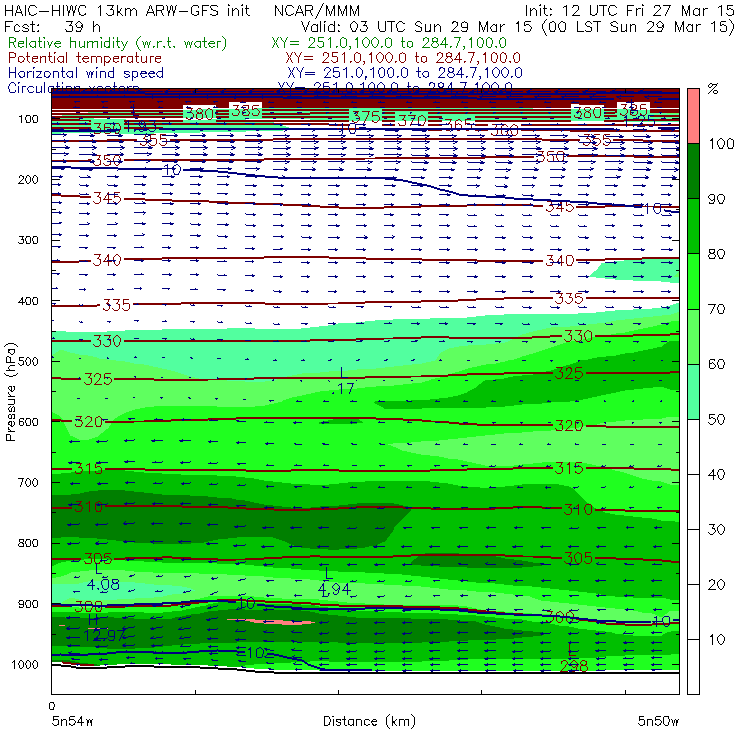Click the 'Fcst: 39 h' forecast label
The height and width of the screenshot is (740, 740).
[x=52, y=26]
